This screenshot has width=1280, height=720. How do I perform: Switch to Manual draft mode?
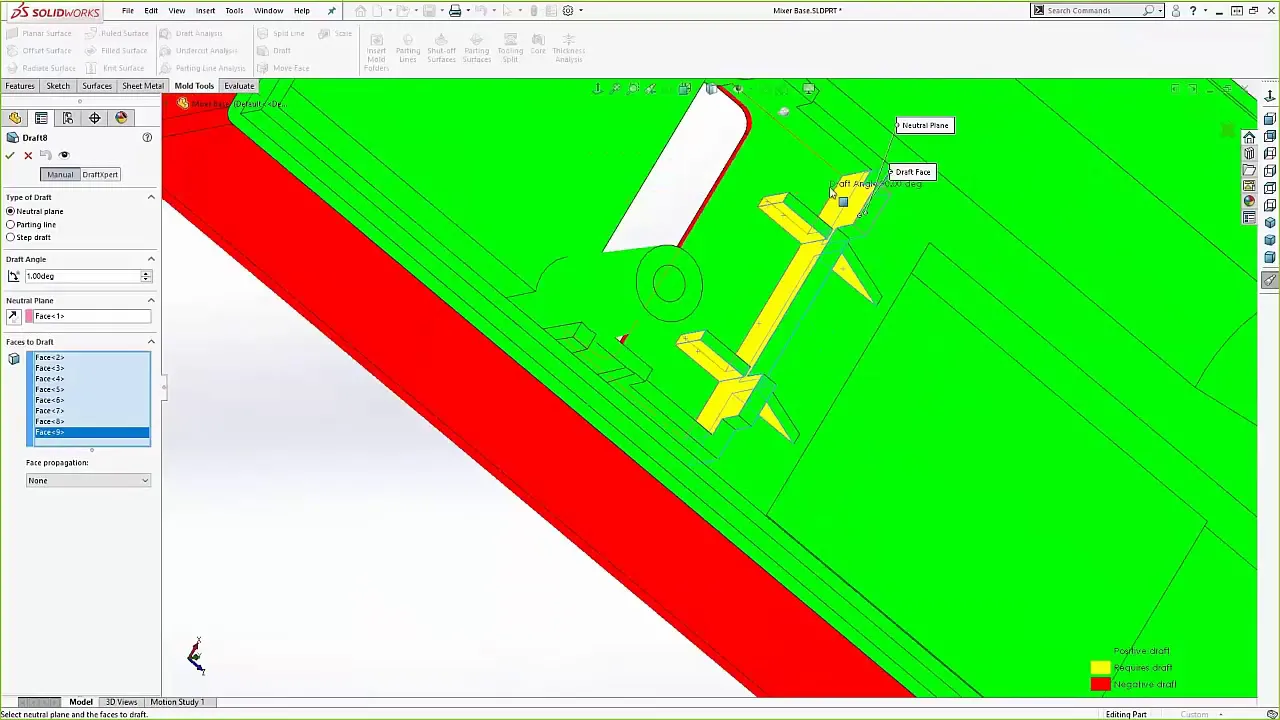(60, 174)
